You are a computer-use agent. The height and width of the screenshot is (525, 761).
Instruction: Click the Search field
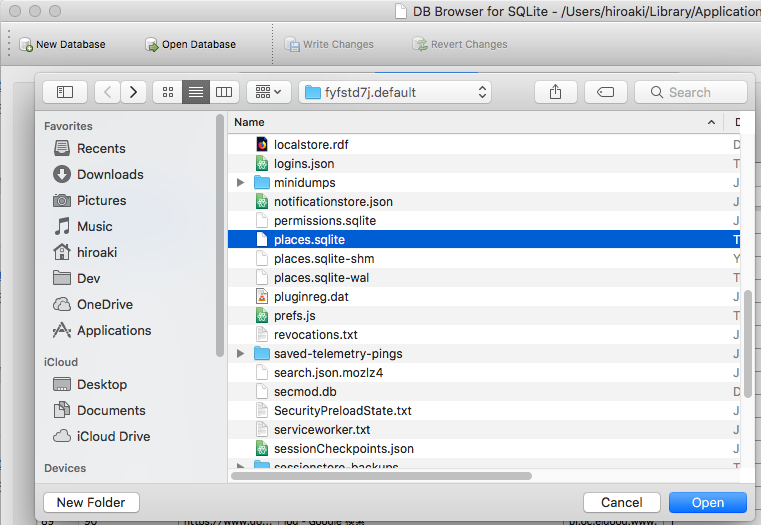(691, 92)
